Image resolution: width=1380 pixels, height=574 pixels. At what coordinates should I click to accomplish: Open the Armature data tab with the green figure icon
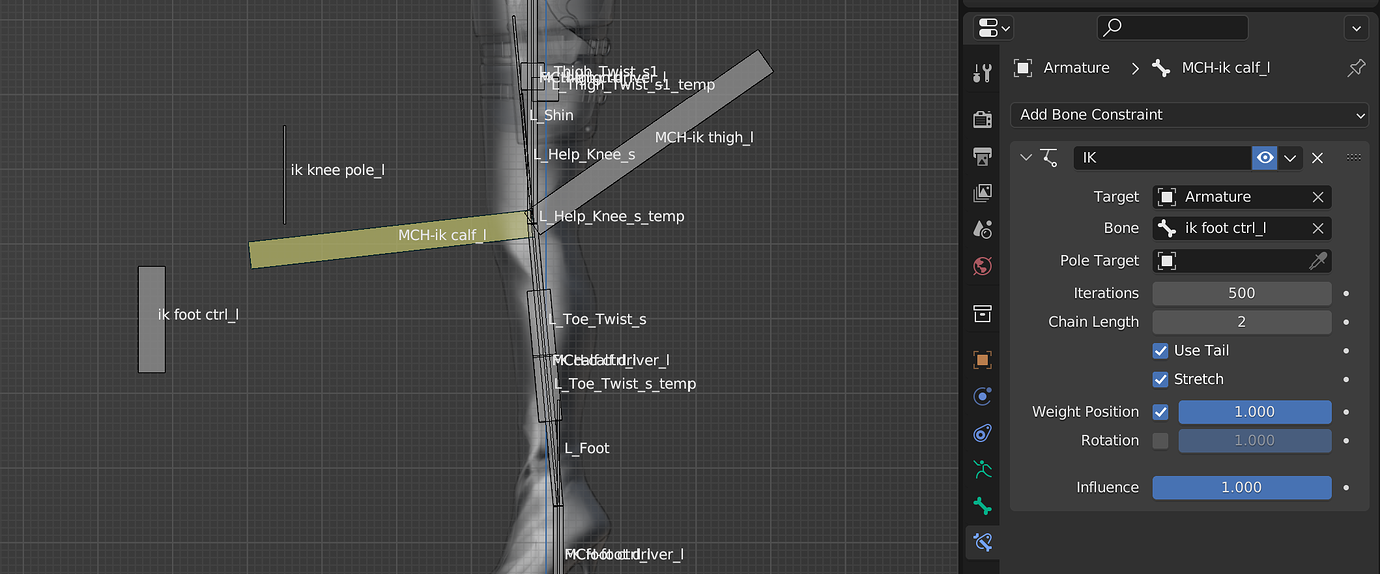click(x=982, y=469)
